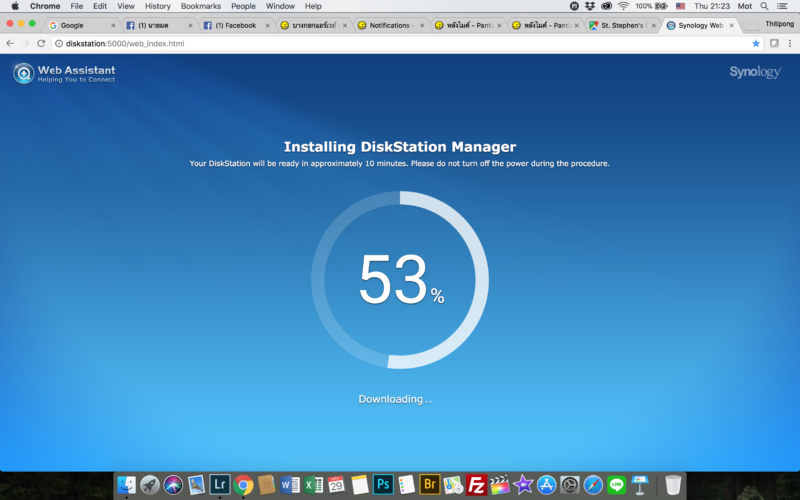Open Reminders from the dock
800x500 pixels.
tap(407, 485)
